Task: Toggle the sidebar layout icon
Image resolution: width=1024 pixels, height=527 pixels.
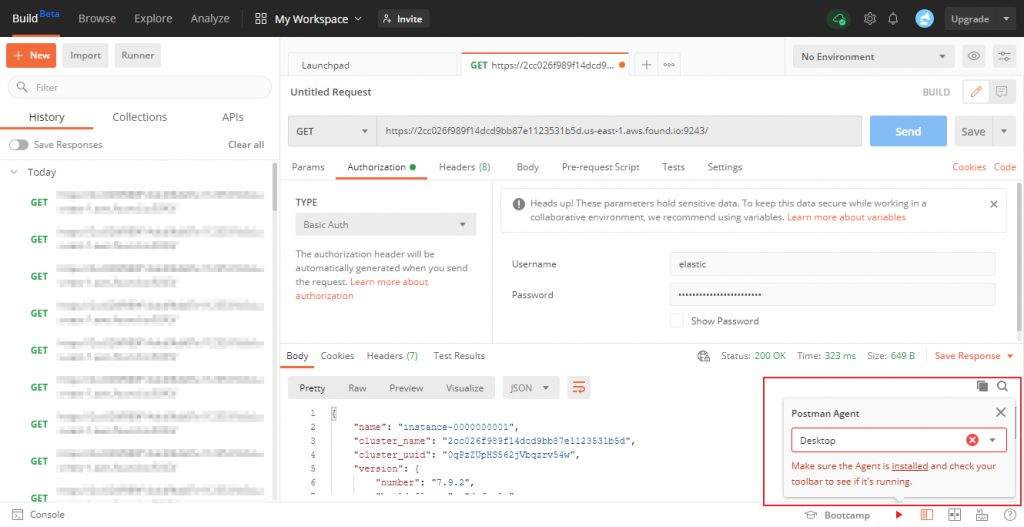Action: (x=926, y=515)
